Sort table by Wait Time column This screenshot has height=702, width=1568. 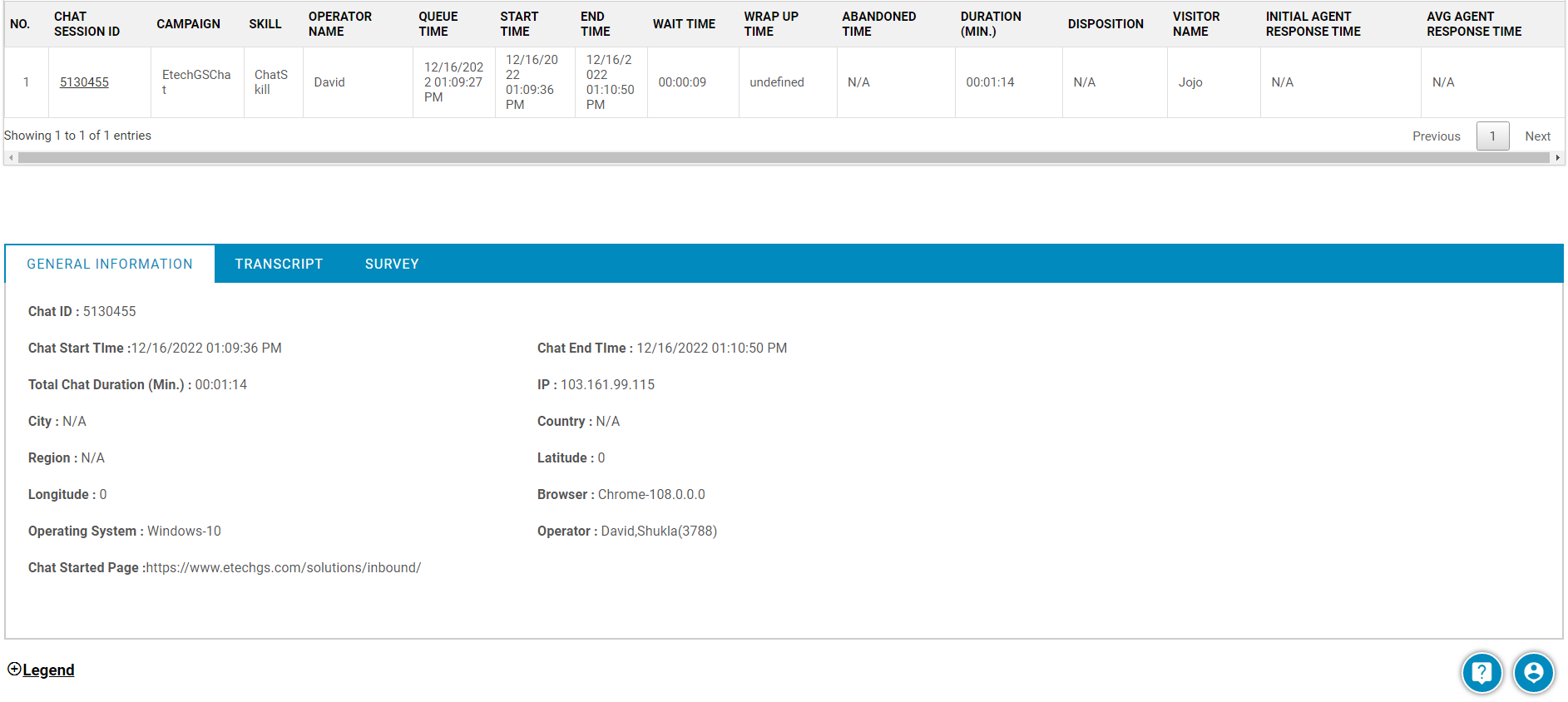(x=684, y=24)
